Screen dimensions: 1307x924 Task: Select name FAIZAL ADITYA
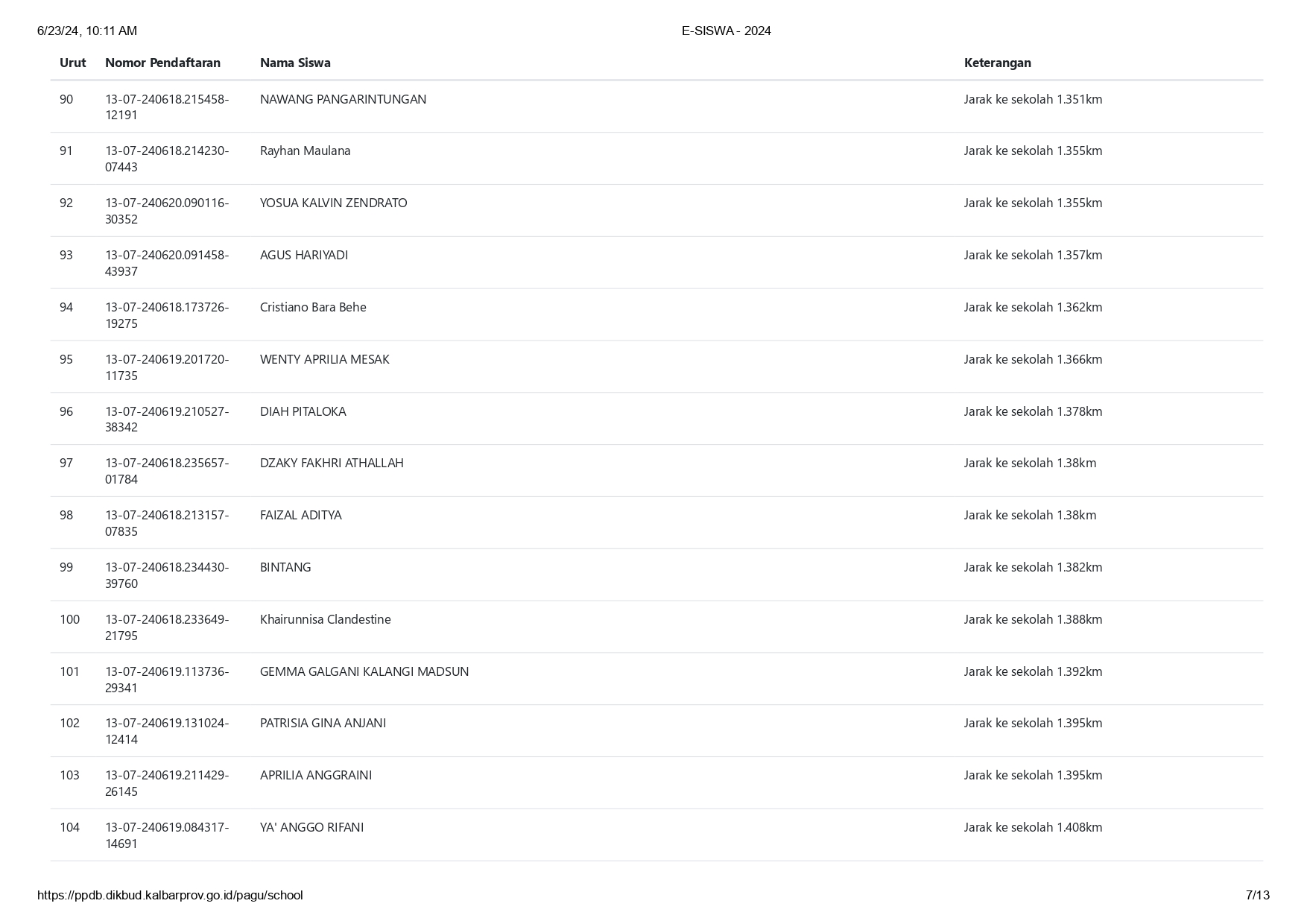tap(300, 515)
